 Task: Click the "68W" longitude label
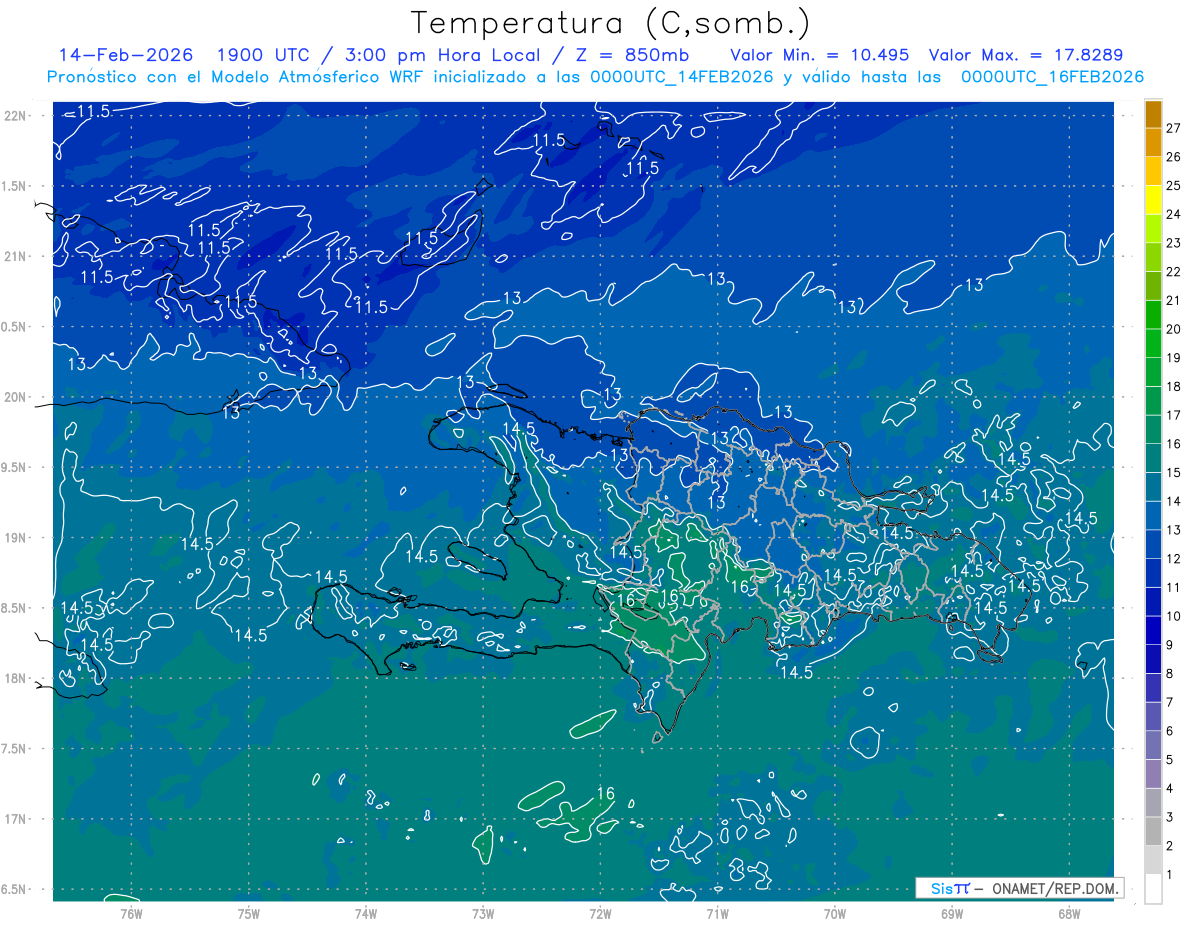coord(1069,913)
